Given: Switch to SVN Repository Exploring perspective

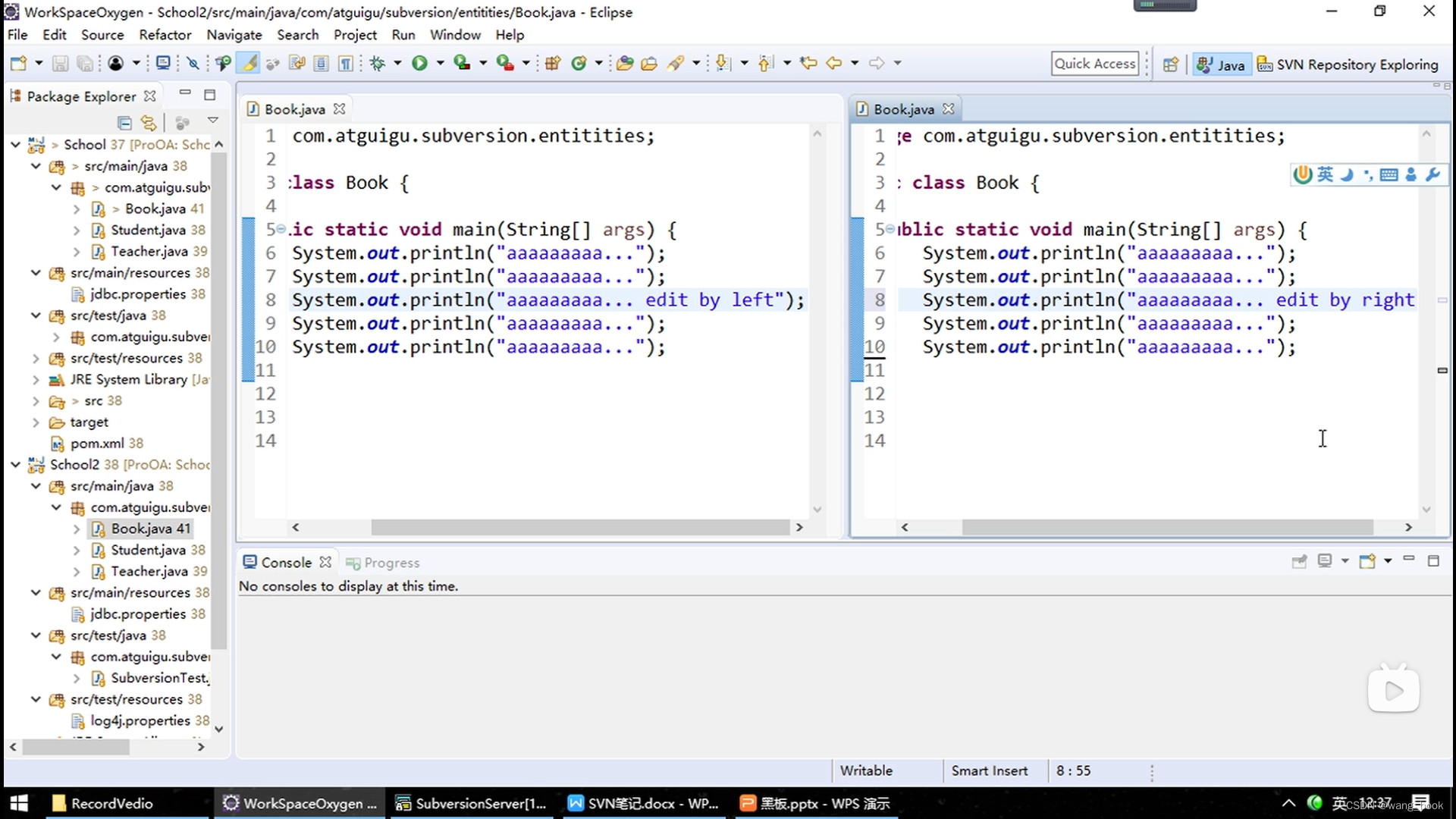Looking at the screenshot, I should click(1348, 64).
